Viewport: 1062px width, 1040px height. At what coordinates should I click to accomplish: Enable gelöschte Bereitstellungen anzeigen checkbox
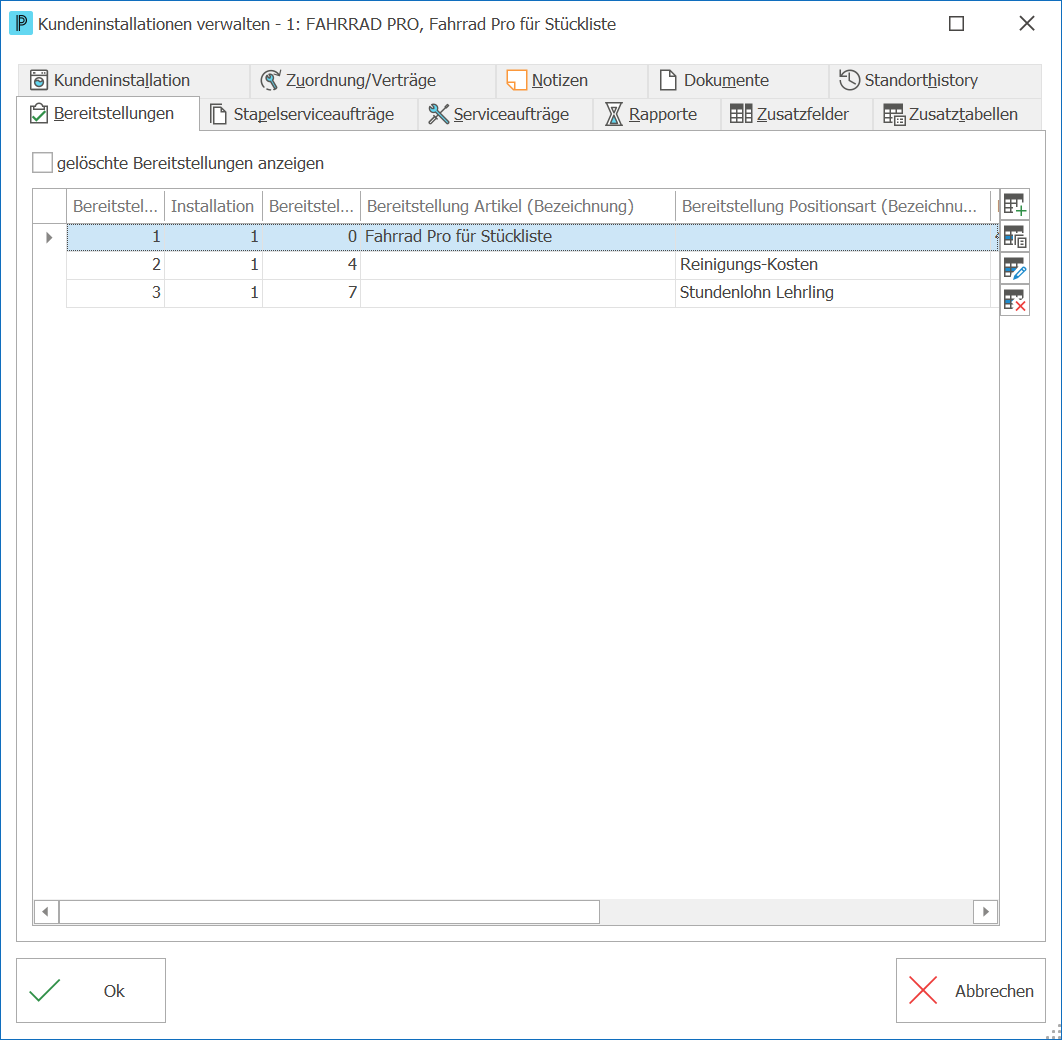(43, 163)
